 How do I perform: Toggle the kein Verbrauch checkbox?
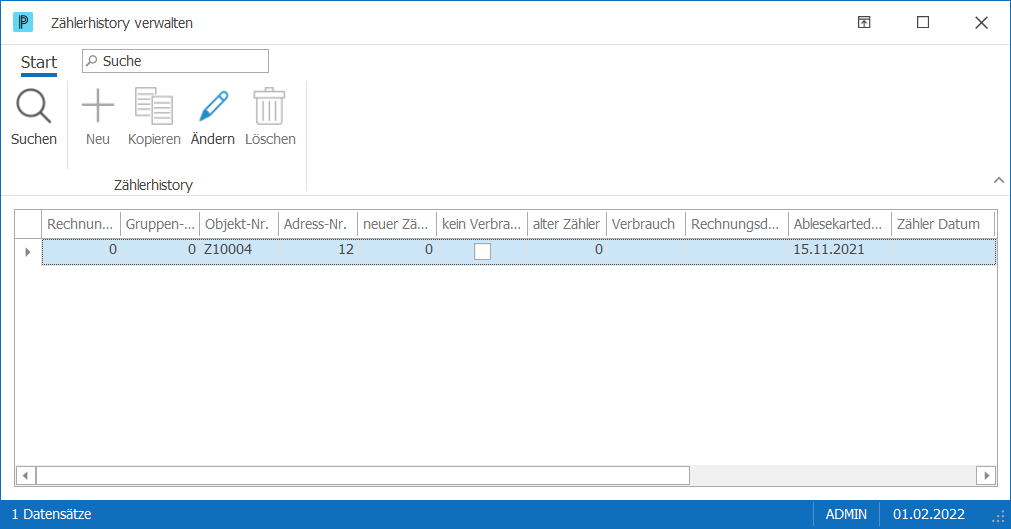(x=482, y=251)
